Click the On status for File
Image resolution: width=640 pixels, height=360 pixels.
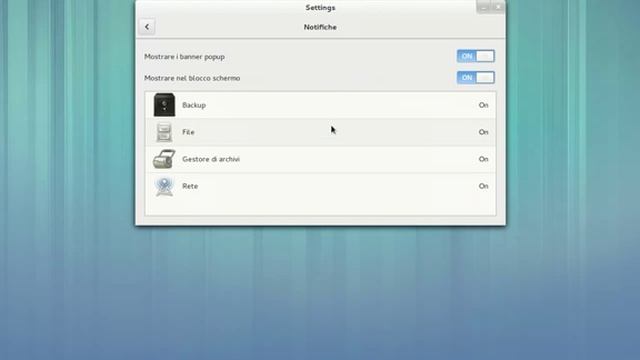coord(483,132)
